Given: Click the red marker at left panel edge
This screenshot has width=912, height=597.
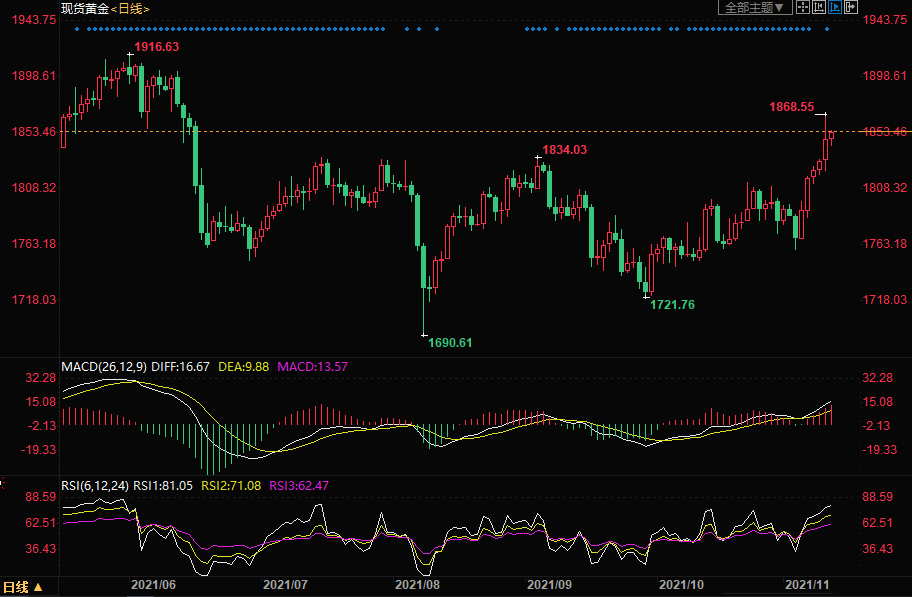Looking at the screenshot, I should point(2,483).
